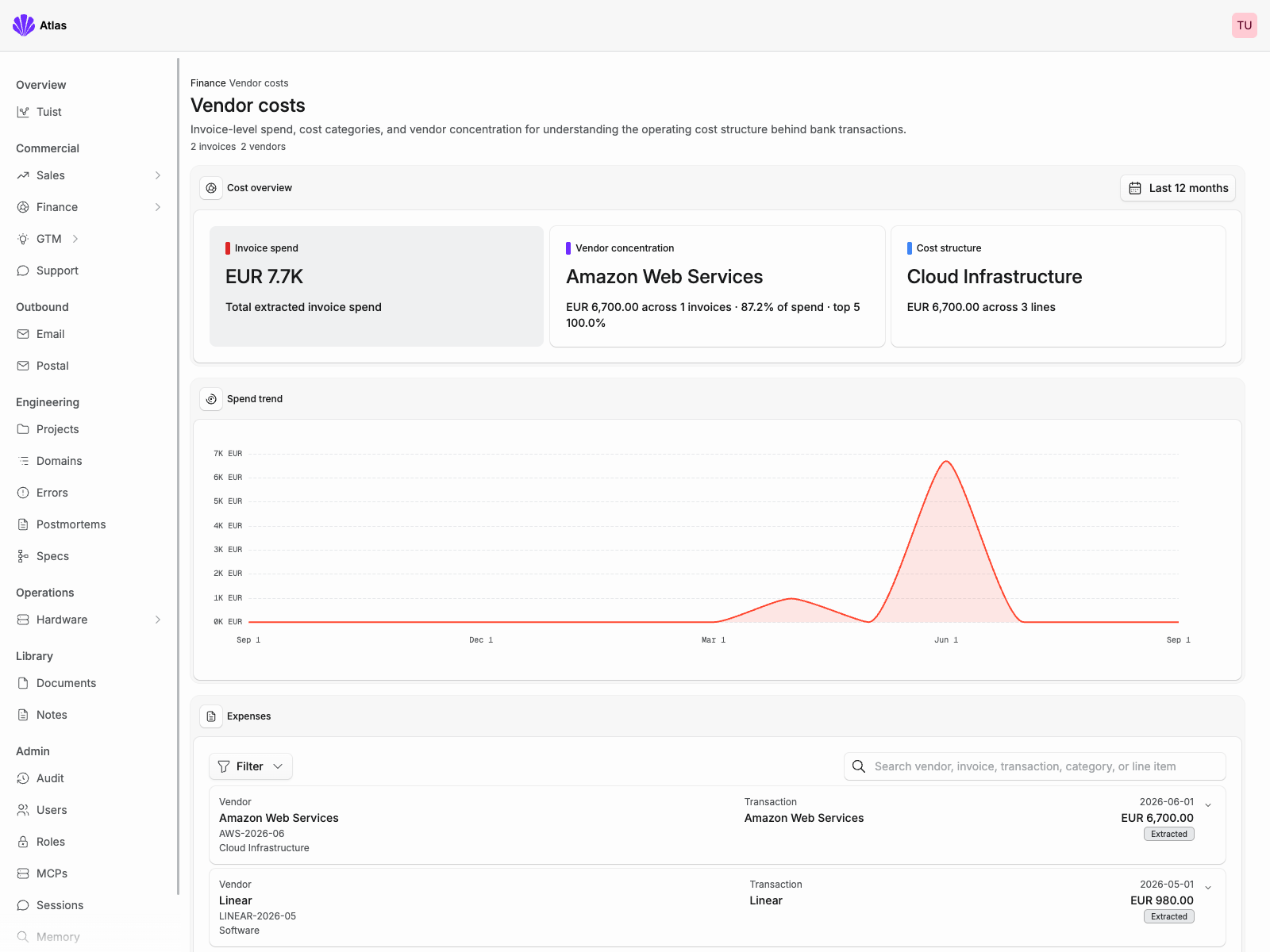The image size is (1270, 952).
Task: Click the AWS-2026-06 invoice number
Action: click(252, 834)
